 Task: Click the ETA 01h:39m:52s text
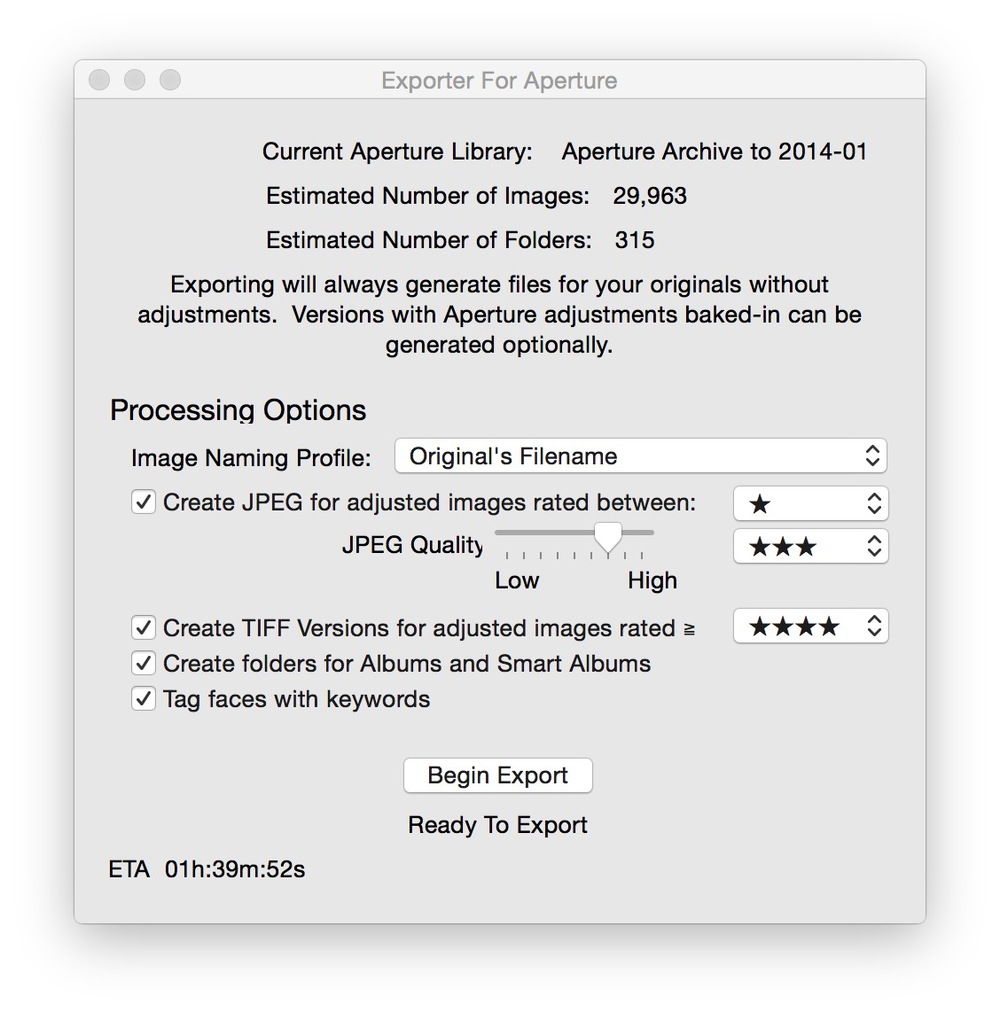(207, 869)
